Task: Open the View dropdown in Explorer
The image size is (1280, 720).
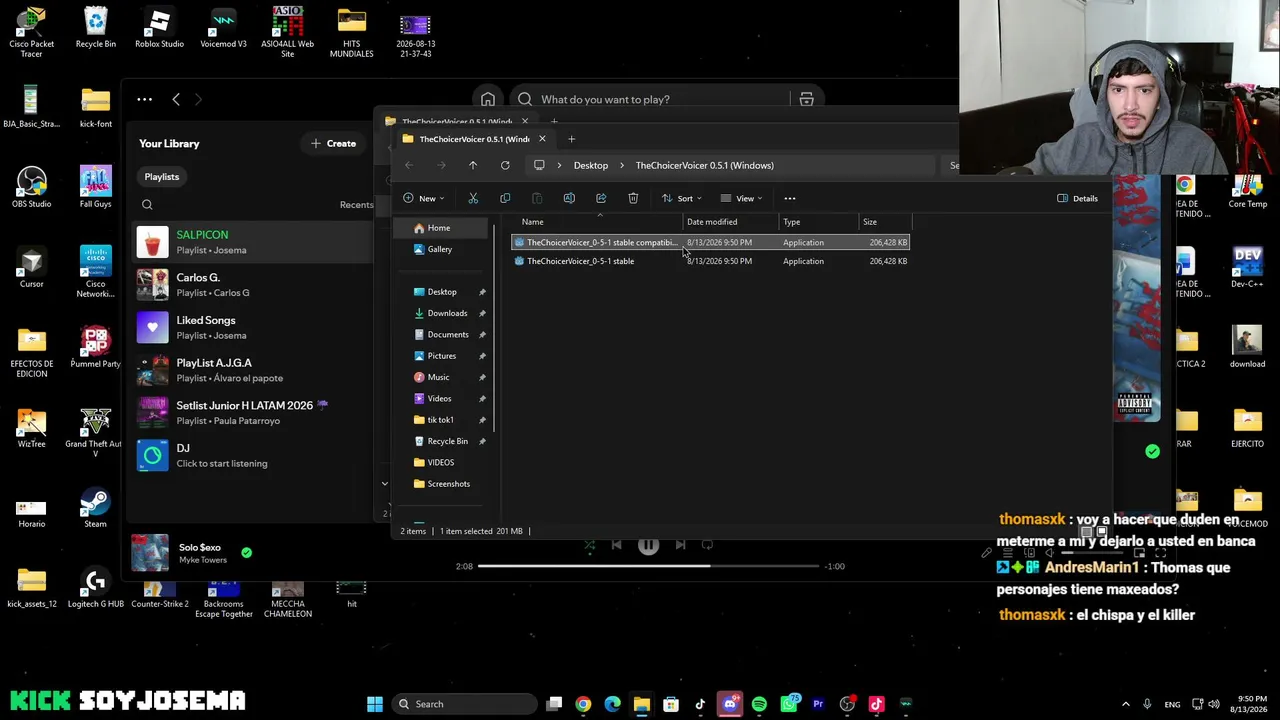Action: (x=742, y=198)
